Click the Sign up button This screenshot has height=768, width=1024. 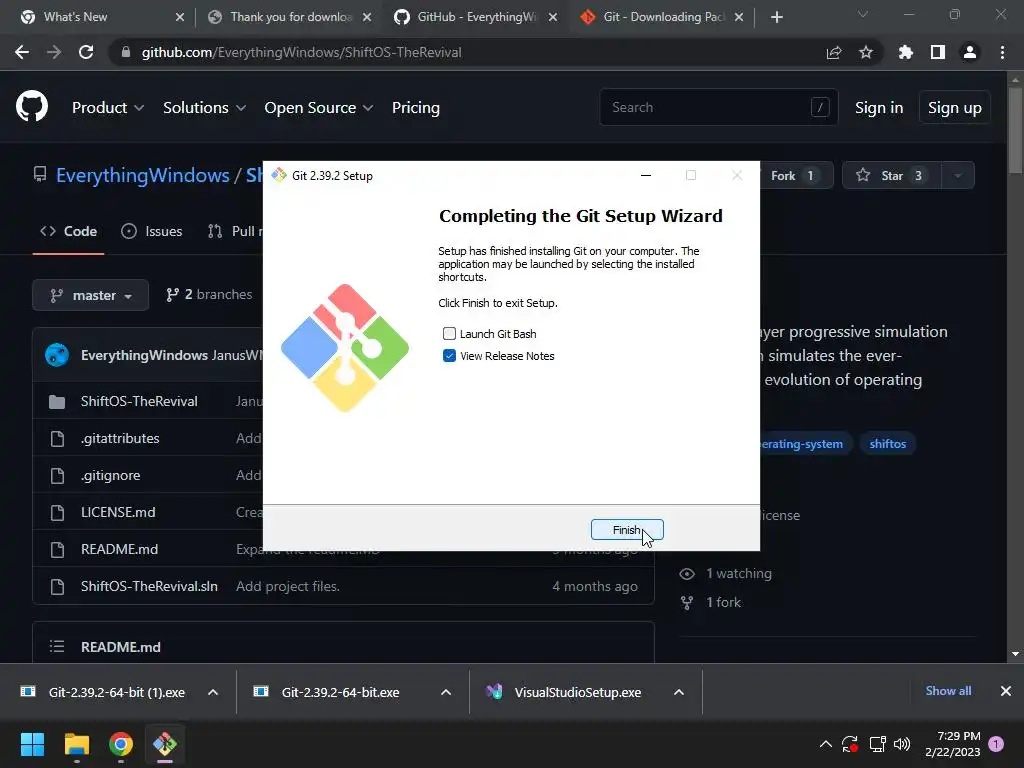[x=955, y=108]
